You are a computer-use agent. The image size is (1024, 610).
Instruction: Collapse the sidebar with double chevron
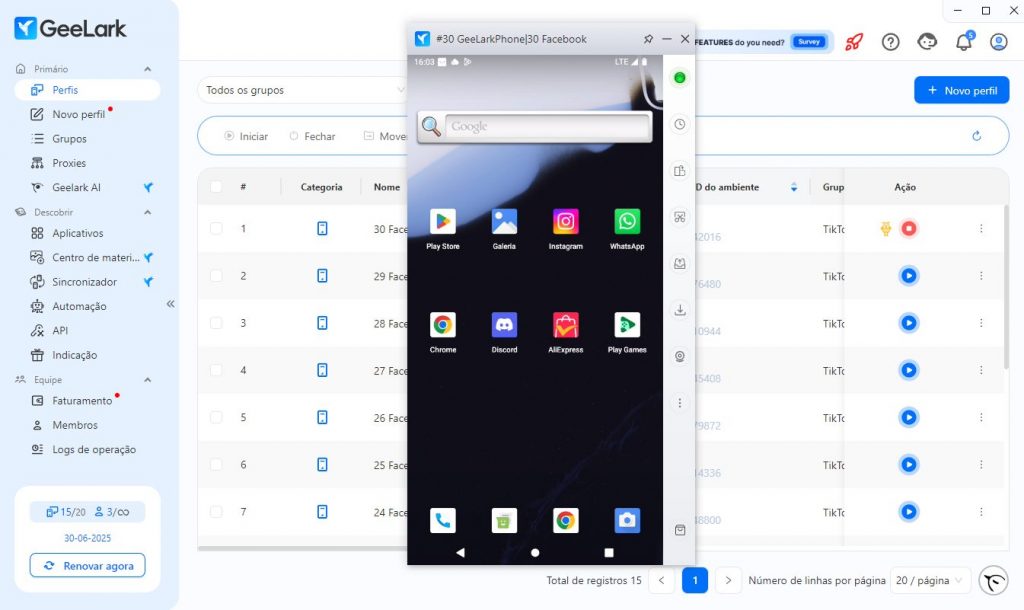170,304
